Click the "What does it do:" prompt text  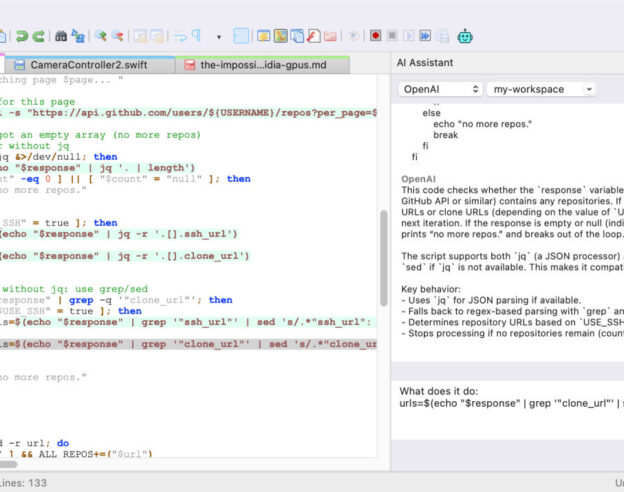(439, 391)
